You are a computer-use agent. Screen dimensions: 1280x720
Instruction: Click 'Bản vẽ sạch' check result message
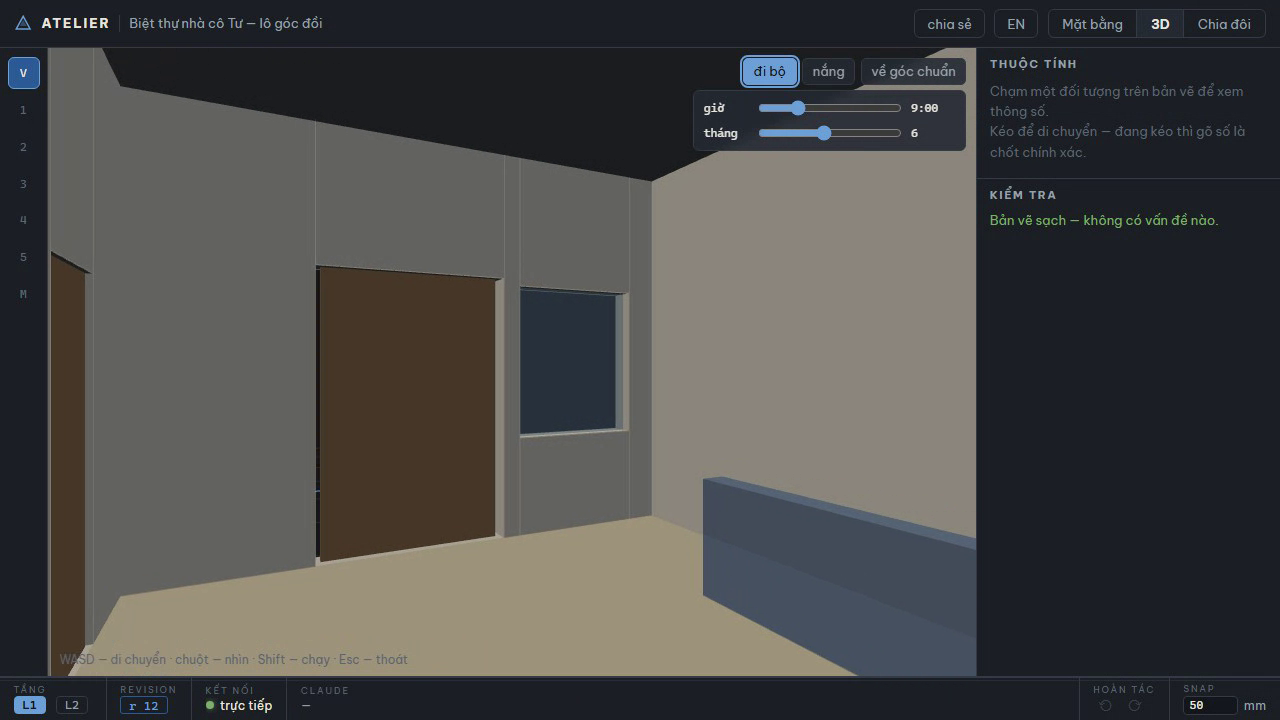(x=1104, y=220)
